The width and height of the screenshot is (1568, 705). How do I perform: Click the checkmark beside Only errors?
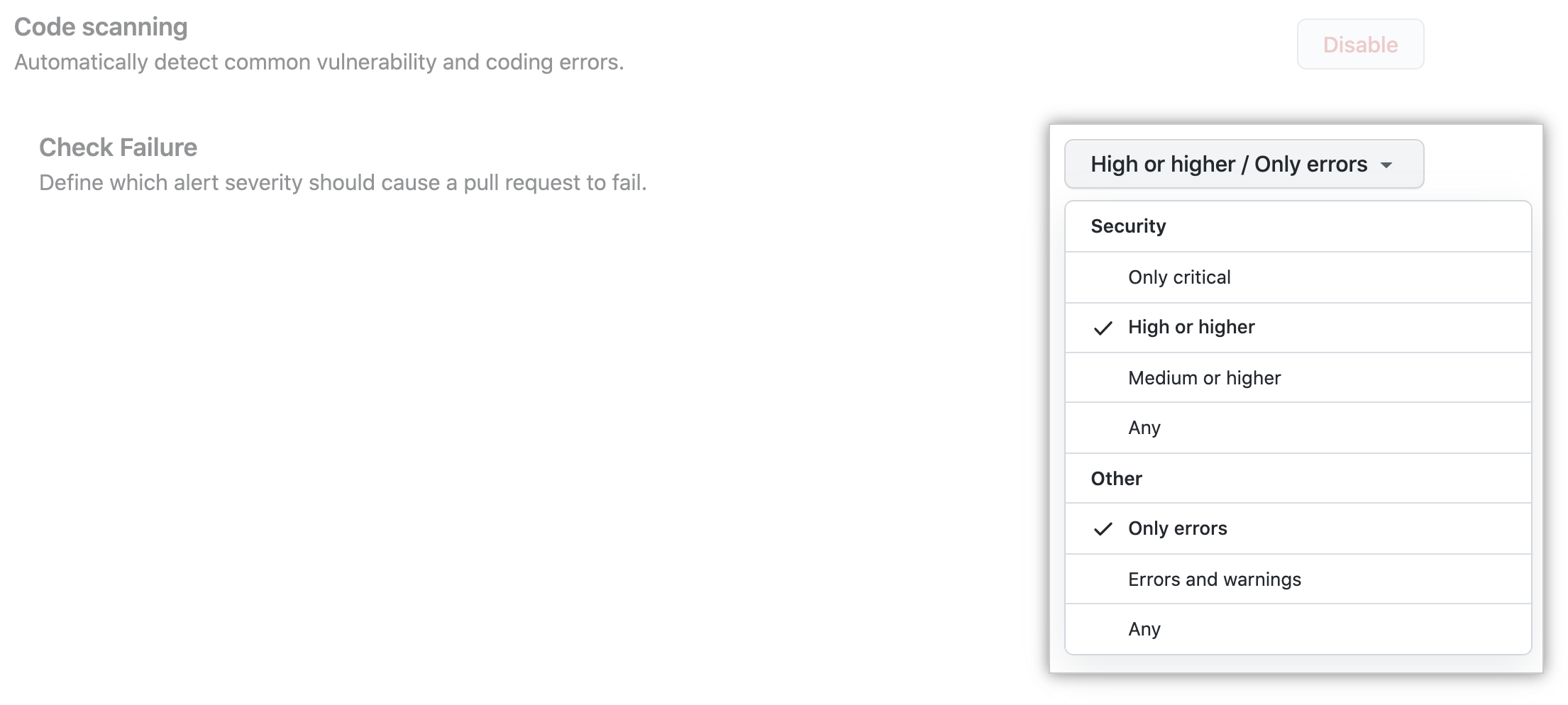[x=1104, y=528]
